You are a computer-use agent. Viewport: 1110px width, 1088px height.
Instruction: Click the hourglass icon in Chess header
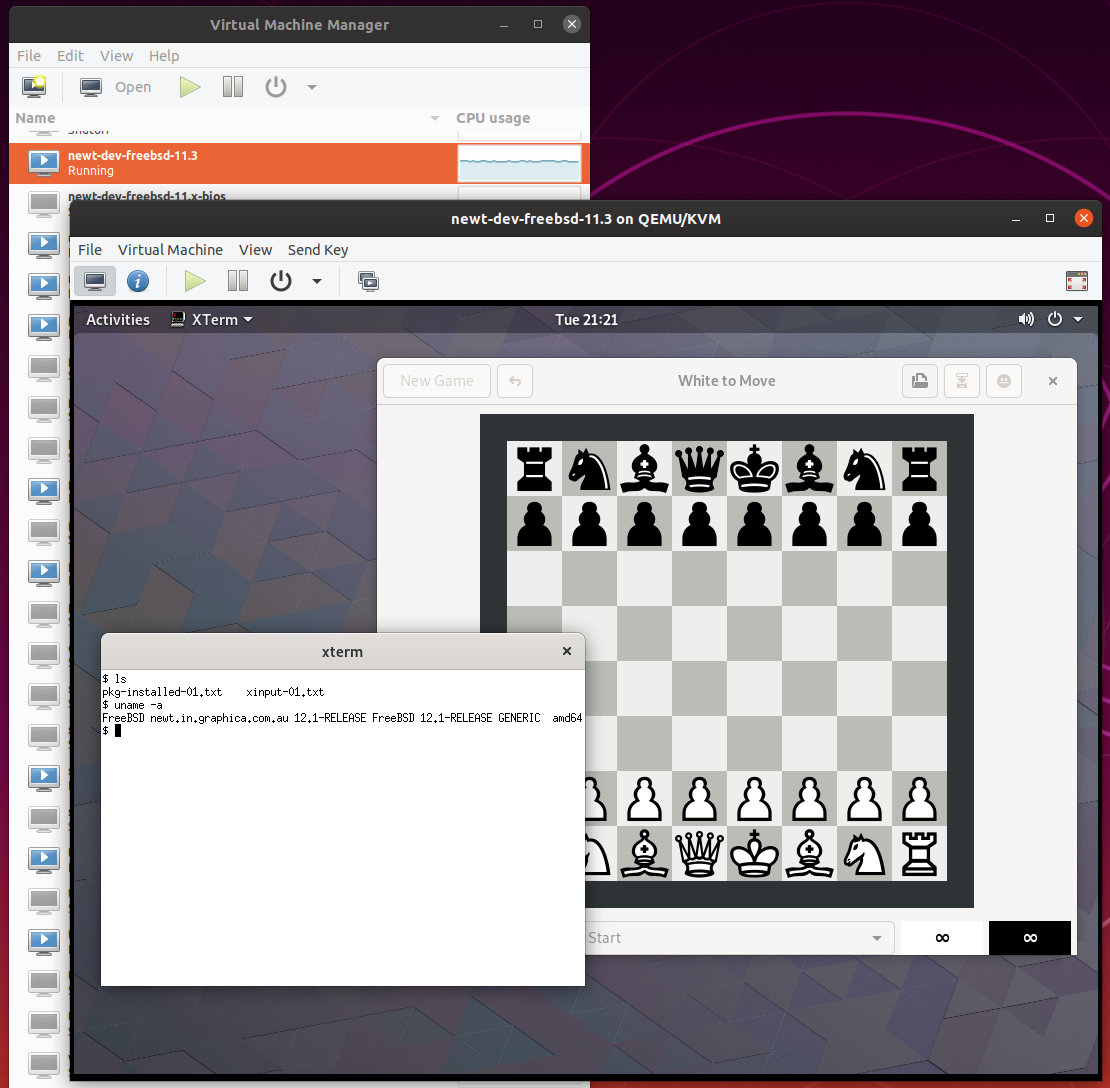[961, 381]
